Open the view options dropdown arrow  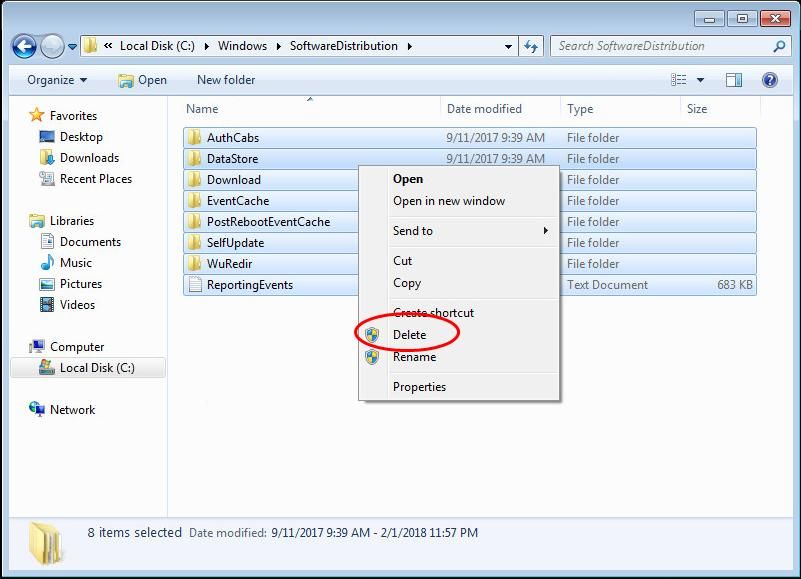[x=700, y=80]
